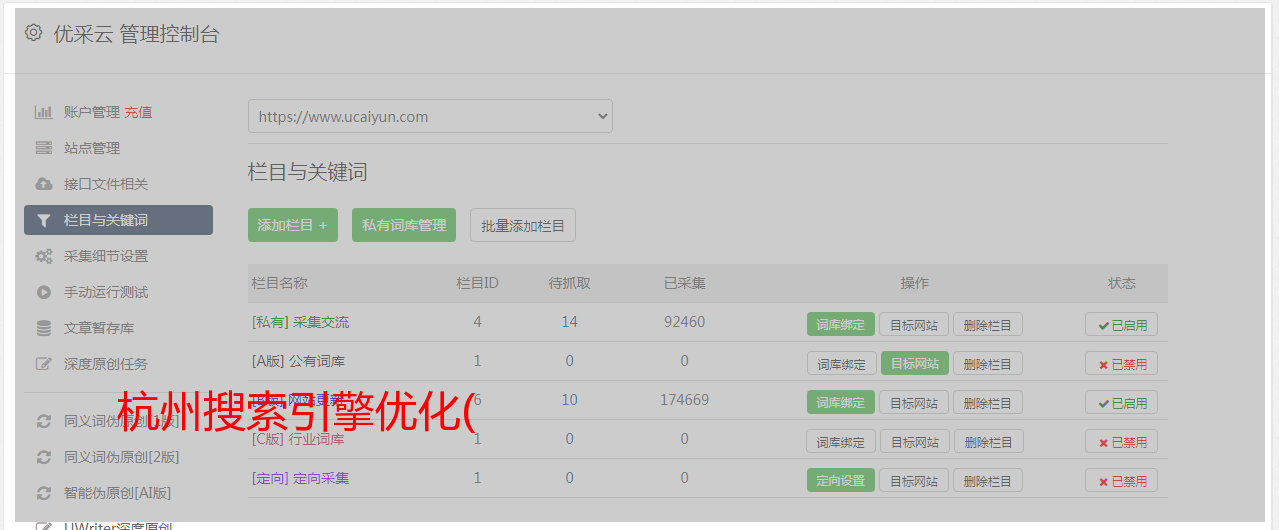Delete the [定向] 定向采集 column
The width and height of the screenshot is (1279, 530).
click(x=988, y=480)
